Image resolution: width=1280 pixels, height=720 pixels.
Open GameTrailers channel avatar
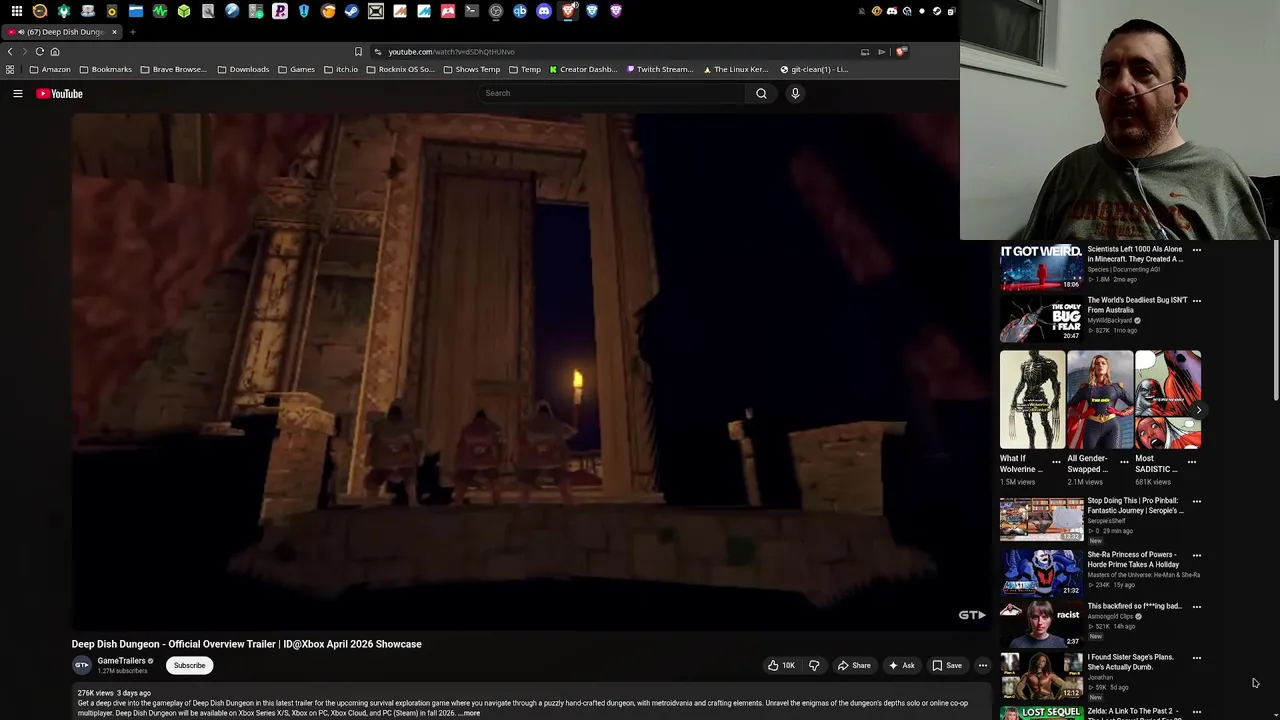coord(82,665)
